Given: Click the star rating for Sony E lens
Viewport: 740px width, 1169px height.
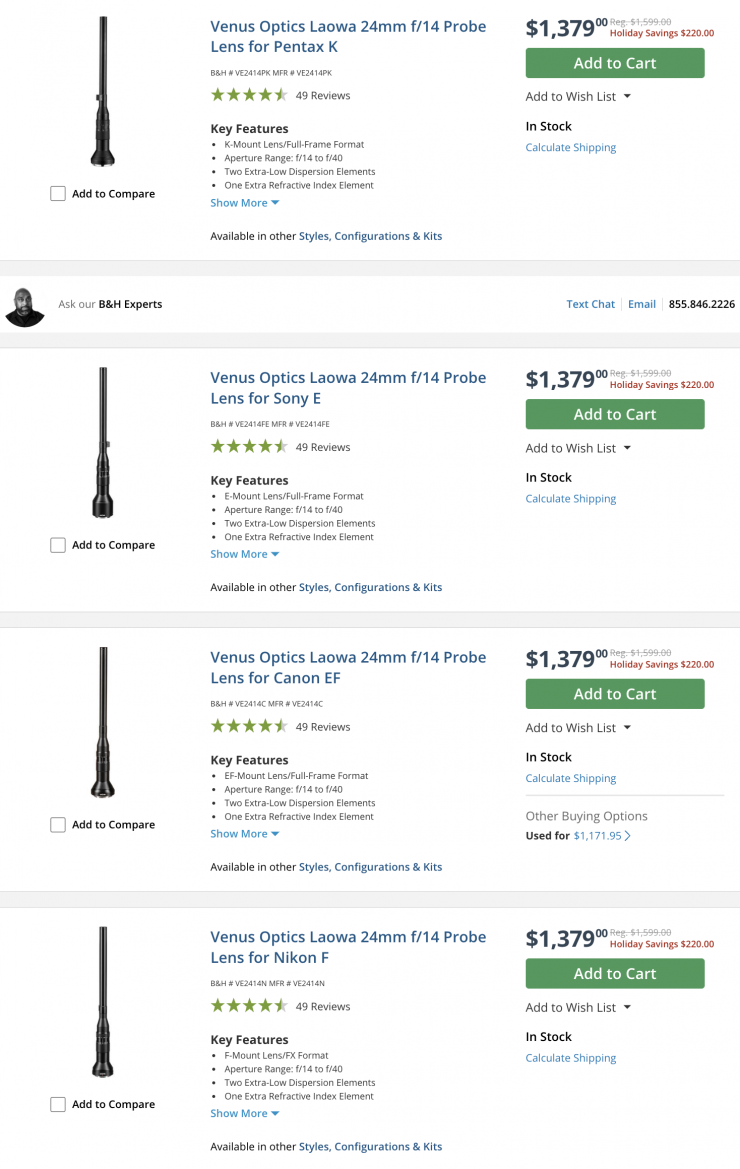Looking at the screenshot, I should tap(249, 447).
